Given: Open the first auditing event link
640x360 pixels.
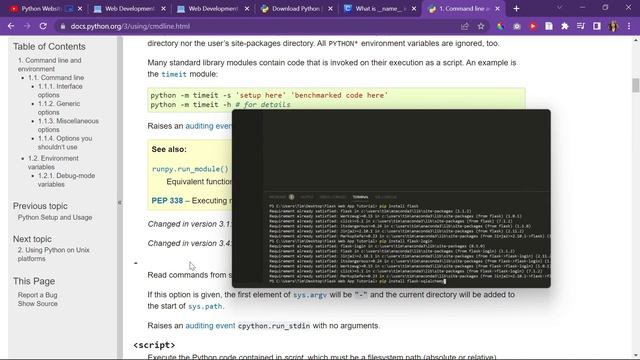Looking at the screenshot, I should [x=209, y=126].
